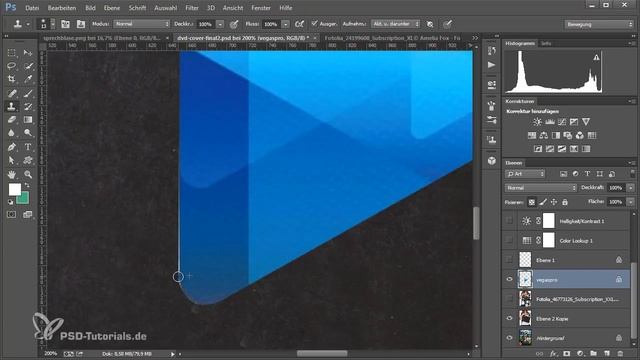
Task: Open the Bewegung workspace dropdown
Action: pos(599,24)
